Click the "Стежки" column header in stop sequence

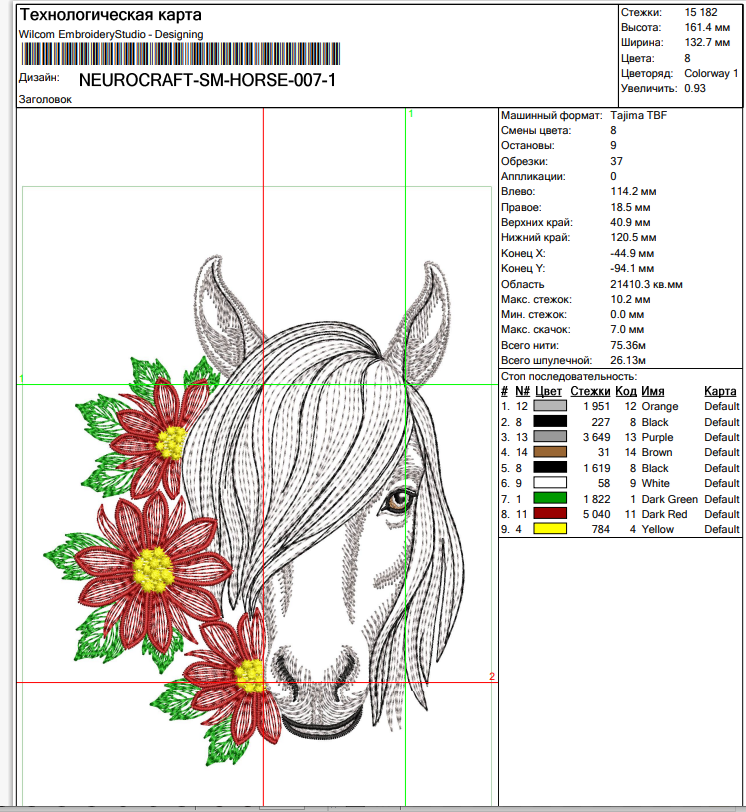coord(590,391)
